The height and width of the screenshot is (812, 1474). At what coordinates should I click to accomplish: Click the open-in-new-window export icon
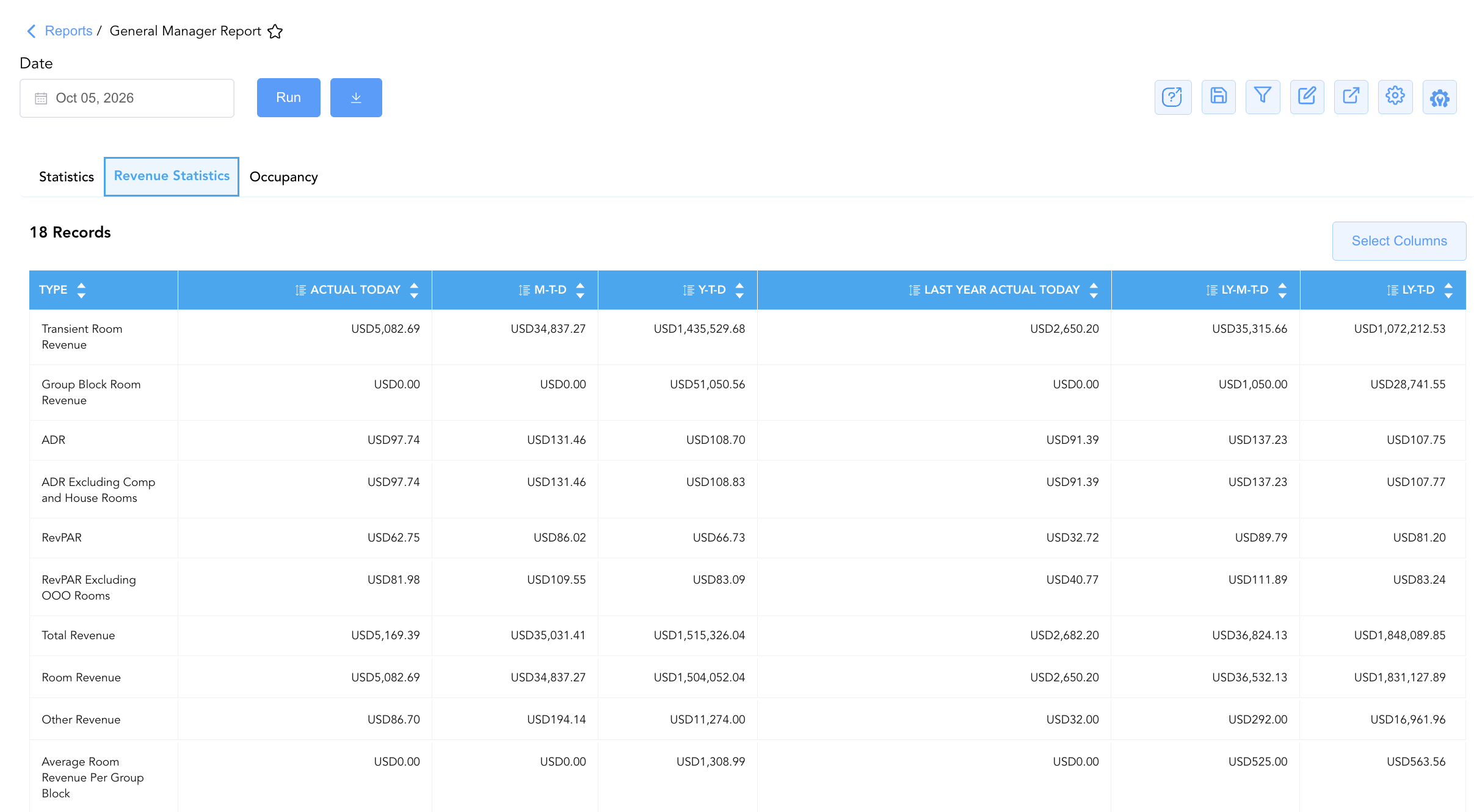[1351, 97]
